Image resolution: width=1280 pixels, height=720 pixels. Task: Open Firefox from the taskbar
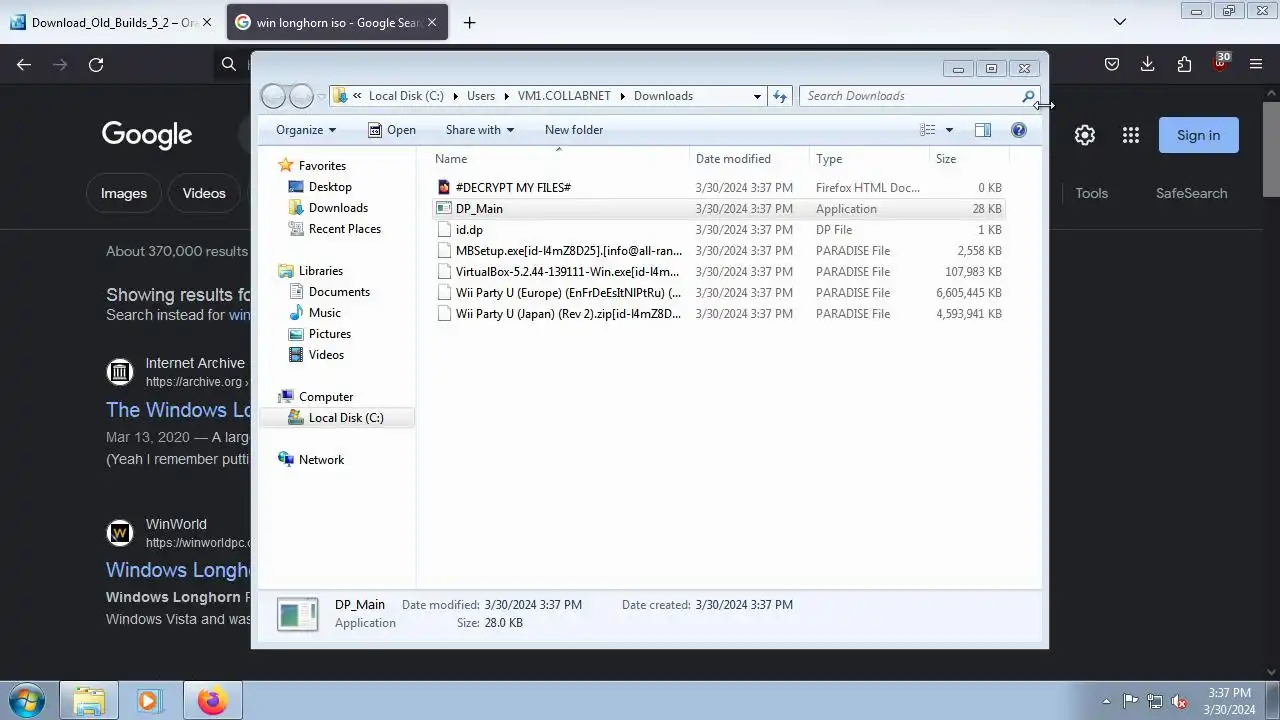(x=212, y=700)
